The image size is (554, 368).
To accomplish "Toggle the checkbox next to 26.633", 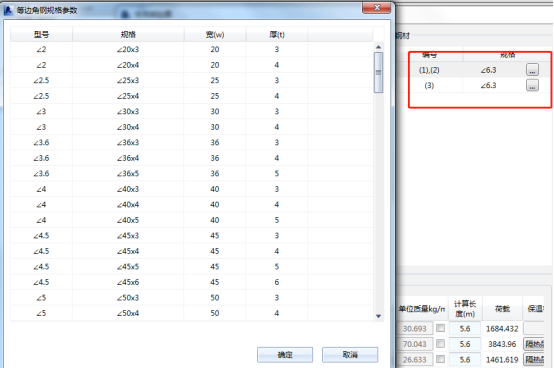I will (440, 359).
